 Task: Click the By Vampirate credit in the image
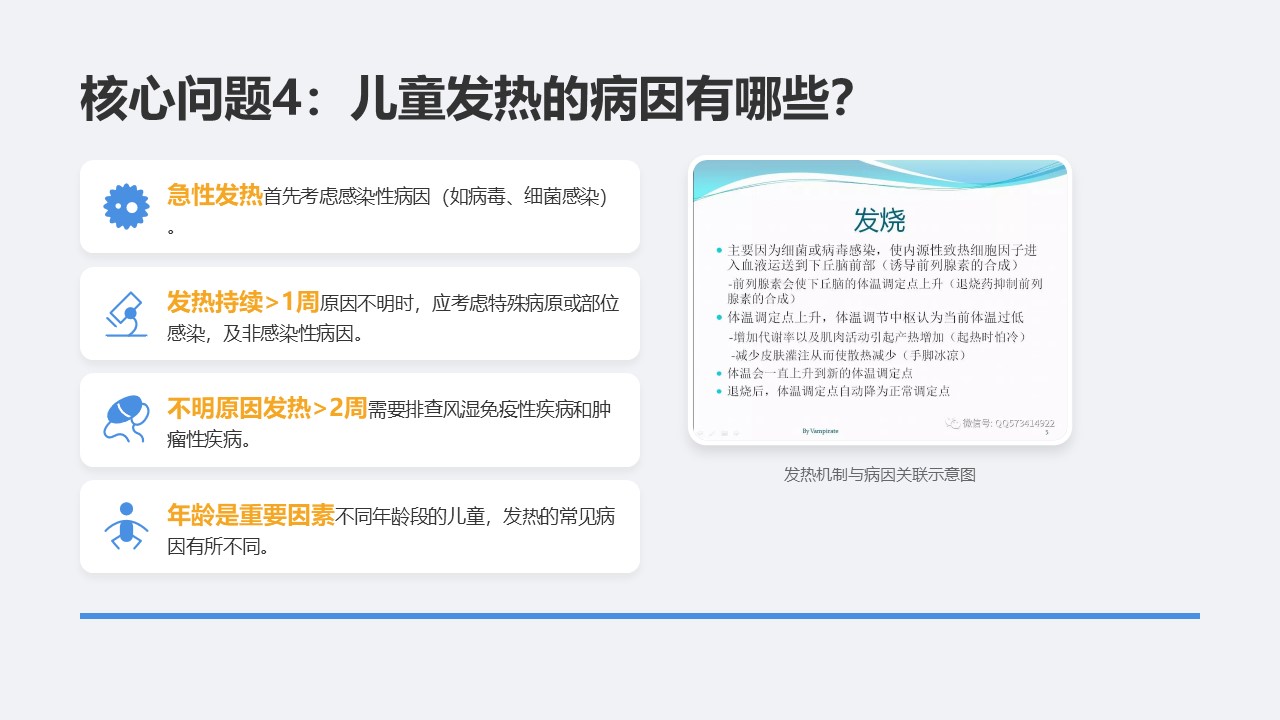tap(820, 431)
